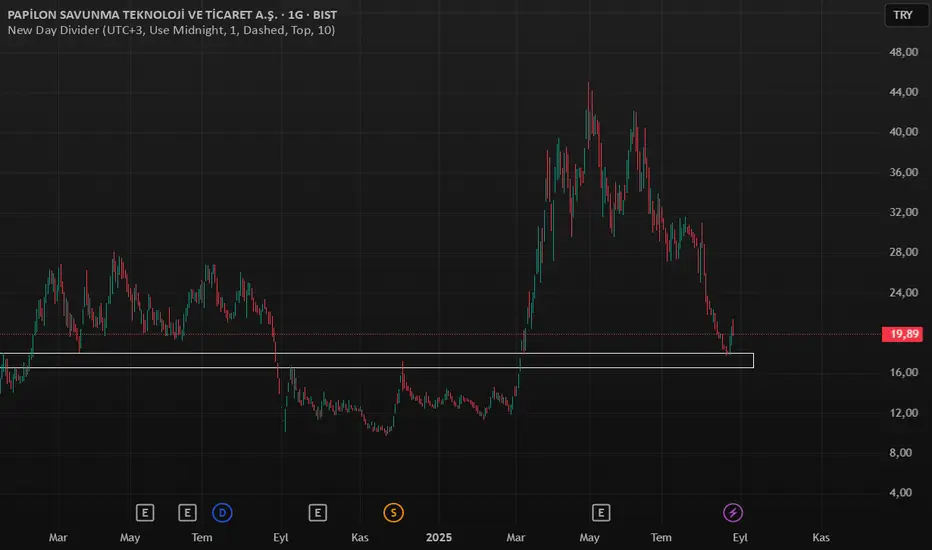Open the purple lightning event marker
This screenshot has width=932, height=550.
point(733,513)
